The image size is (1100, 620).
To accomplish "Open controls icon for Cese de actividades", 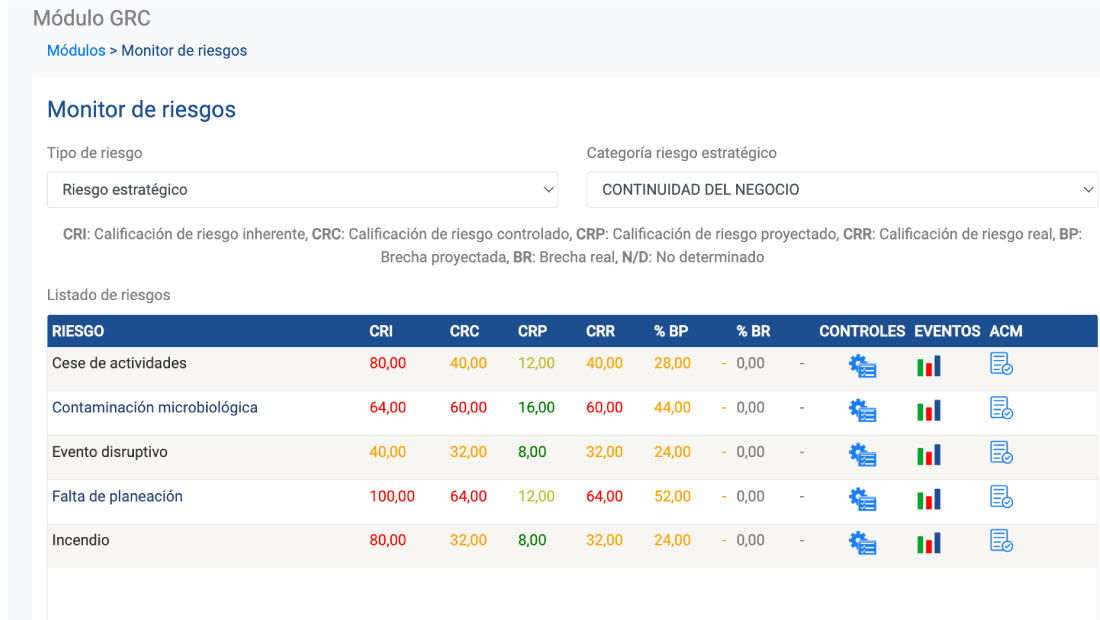I will (862, 366).
